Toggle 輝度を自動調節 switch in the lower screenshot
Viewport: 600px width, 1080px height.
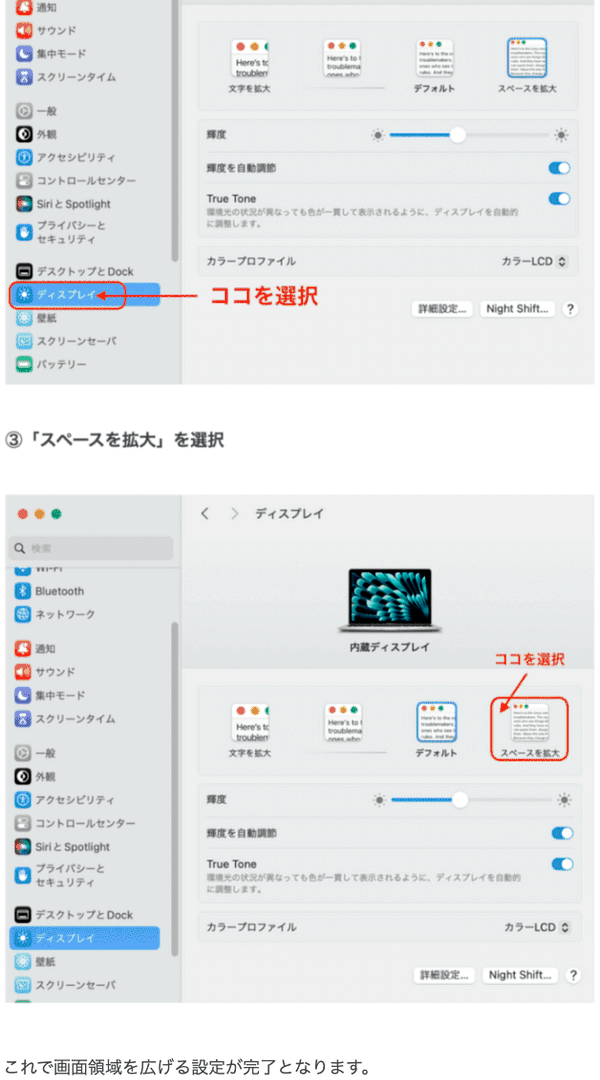562,833
